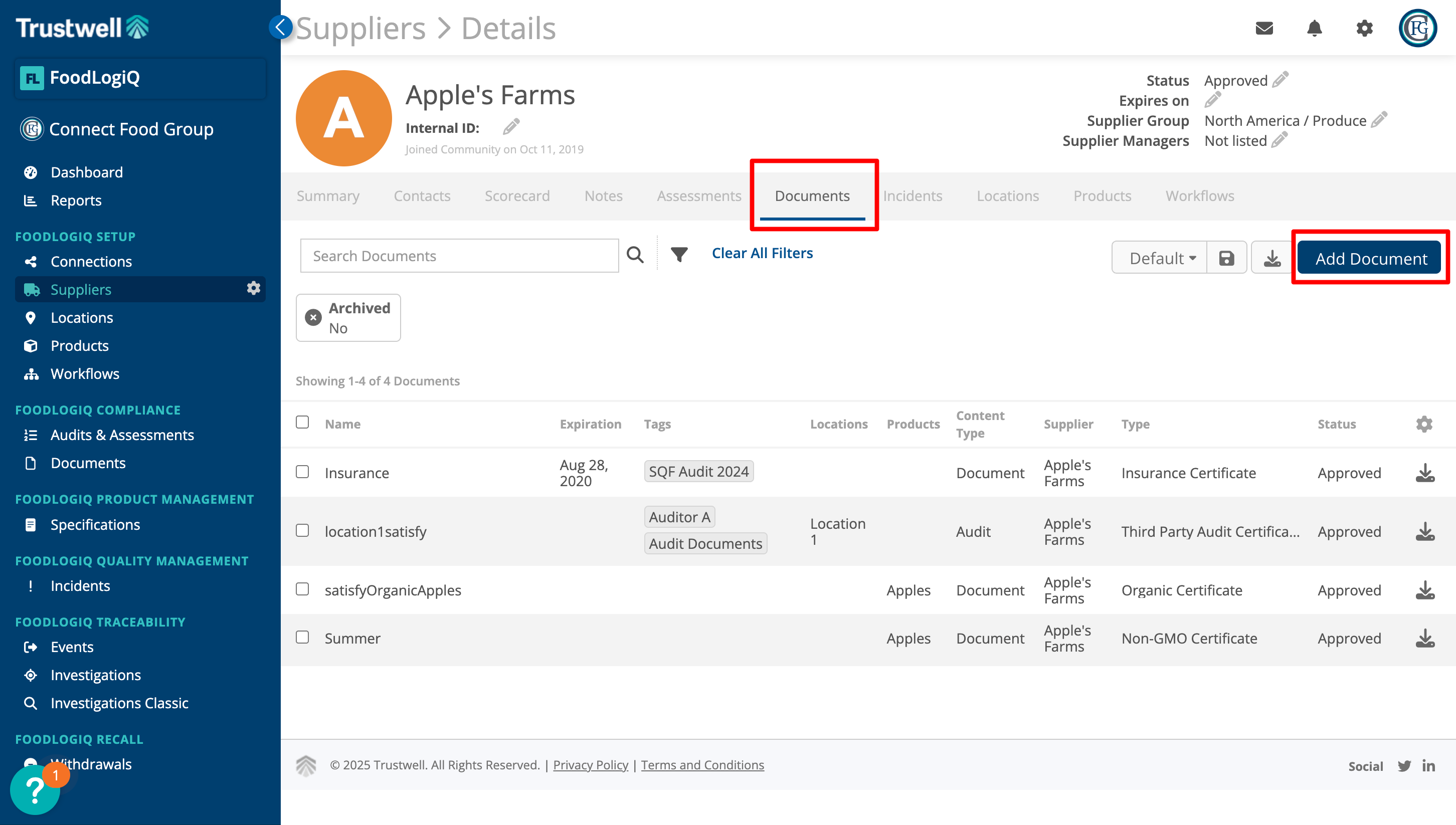
Task: Open the filter funnel icon
Action: [679, 255]
